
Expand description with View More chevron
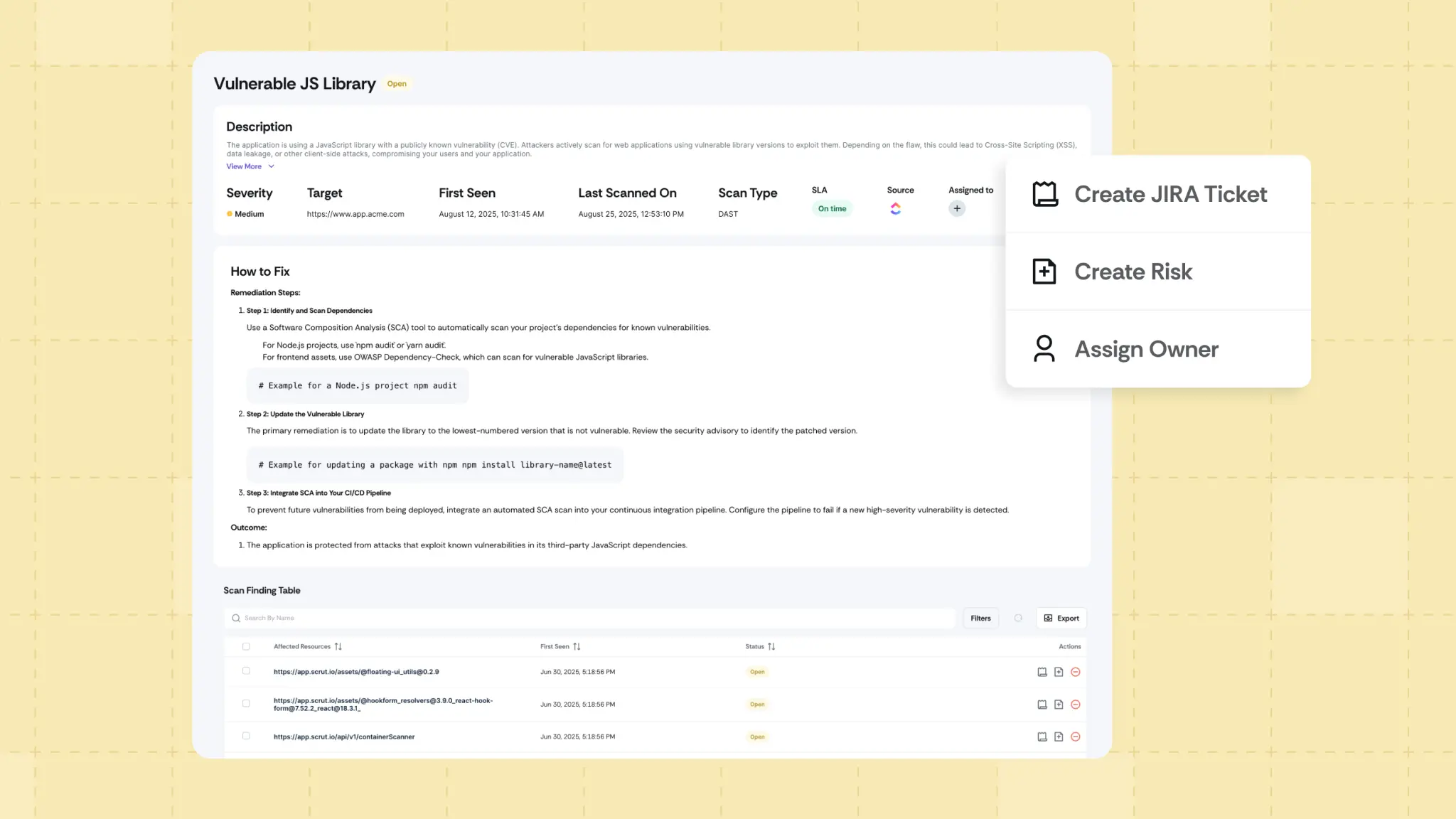pos(271,166)
